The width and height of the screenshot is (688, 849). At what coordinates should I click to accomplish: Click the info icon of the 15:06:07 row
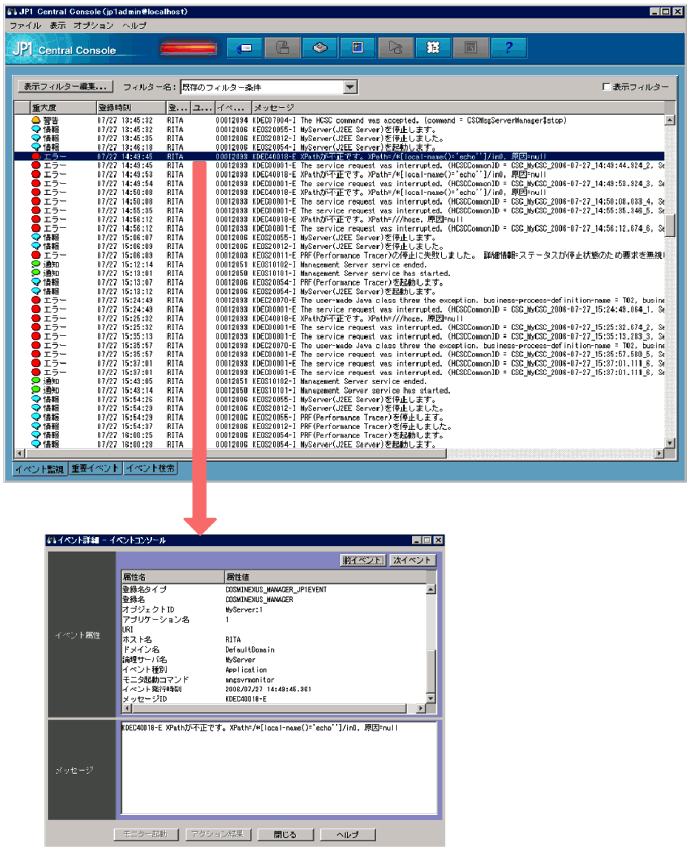[36, 237]
